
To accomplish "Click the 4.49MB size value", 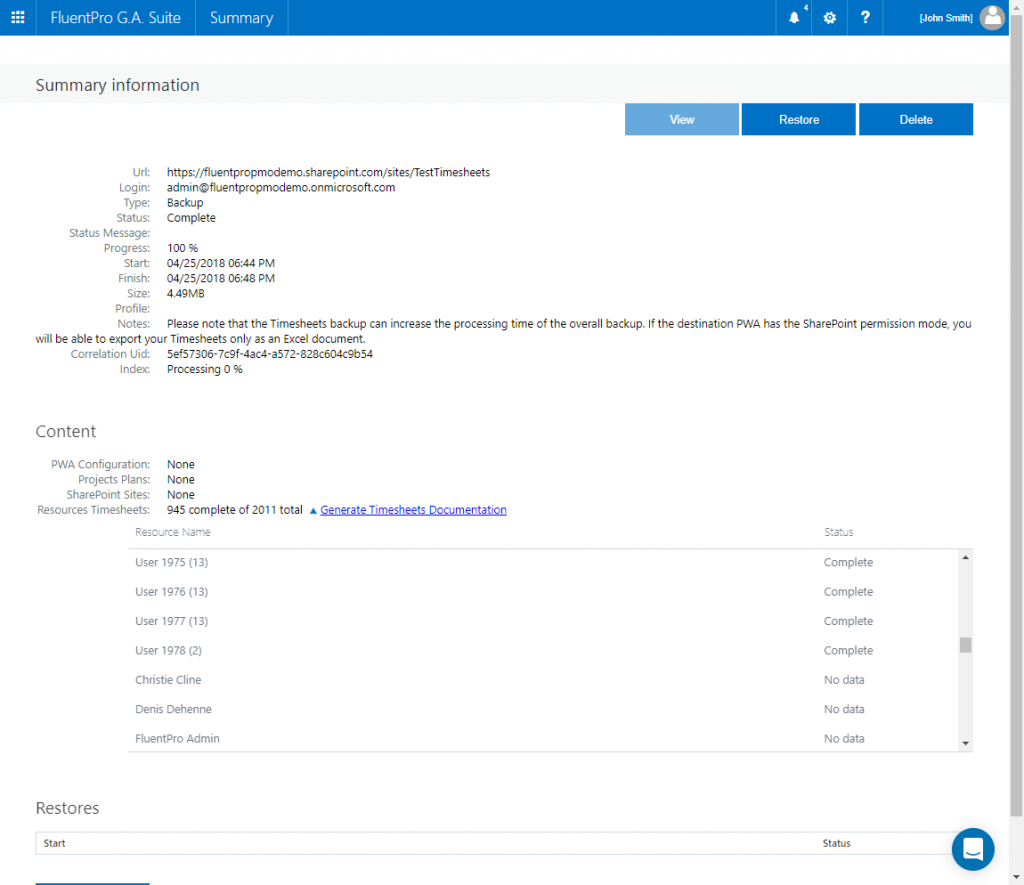I will click(185, 293).
